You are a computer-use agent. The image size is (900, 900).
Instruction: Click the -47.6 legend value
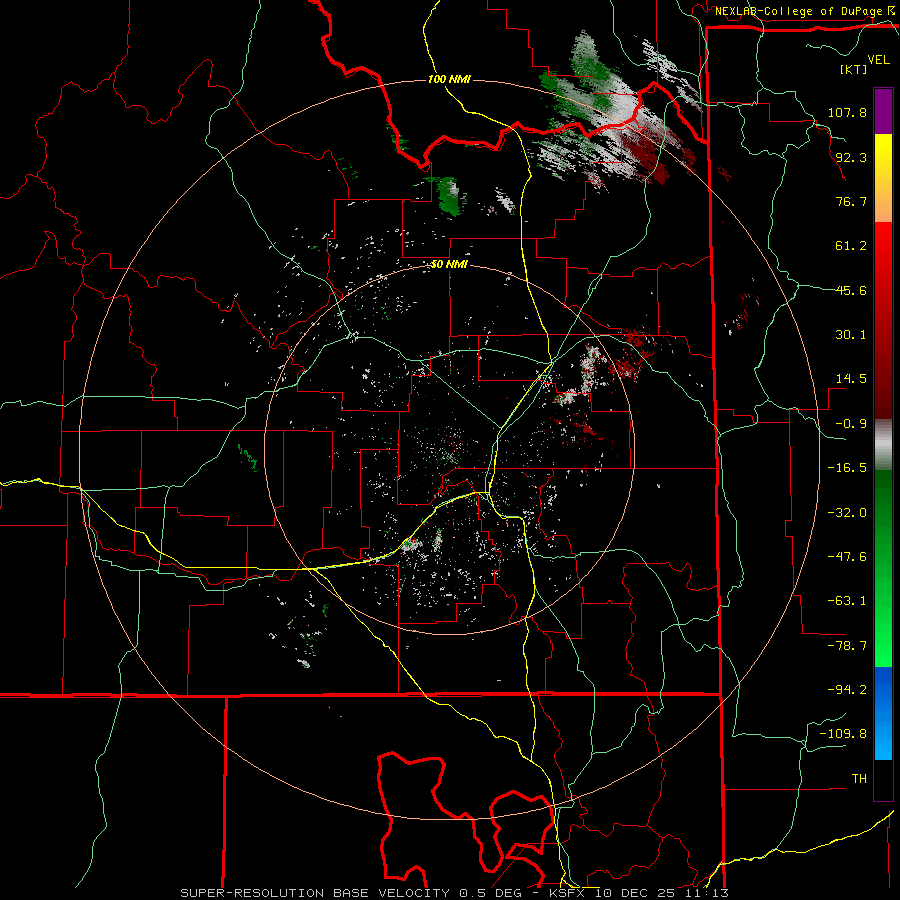(x=847, y=557)
